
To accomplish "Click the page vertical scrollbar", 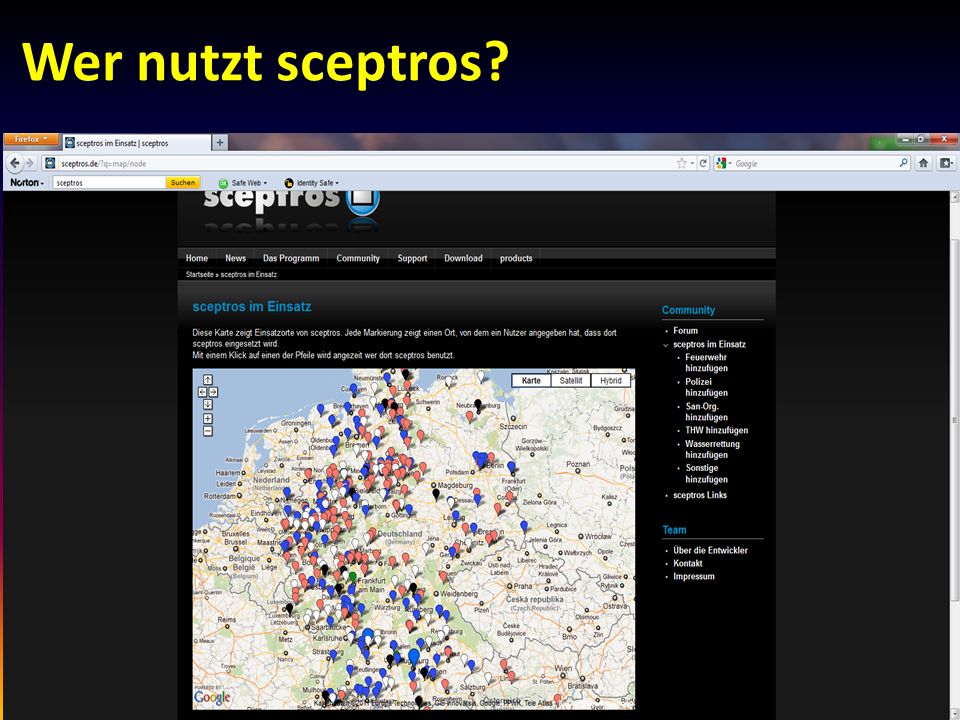I will [x=954, y=420].
